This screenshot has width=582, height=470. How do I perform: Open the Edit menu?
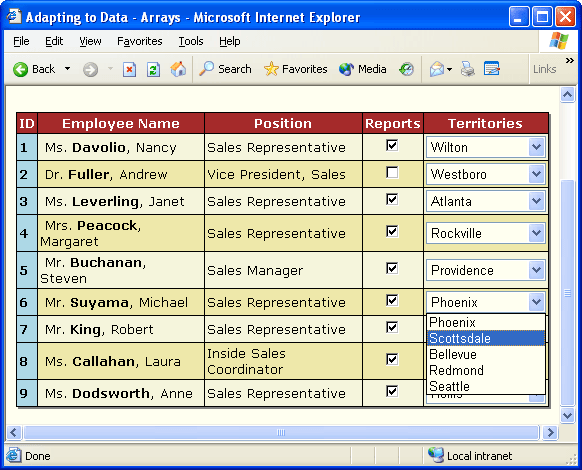(54, 41)
